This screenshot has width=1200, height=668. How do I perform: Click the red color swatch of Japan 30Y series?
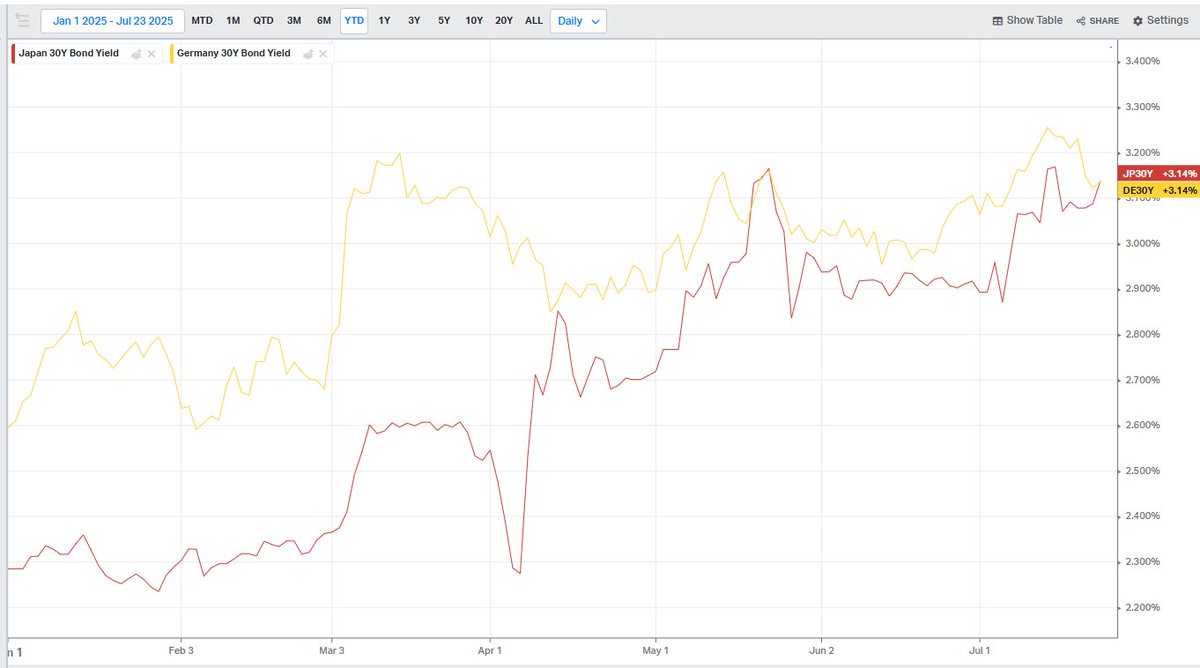pyautogui.click(x=13, y=53)
